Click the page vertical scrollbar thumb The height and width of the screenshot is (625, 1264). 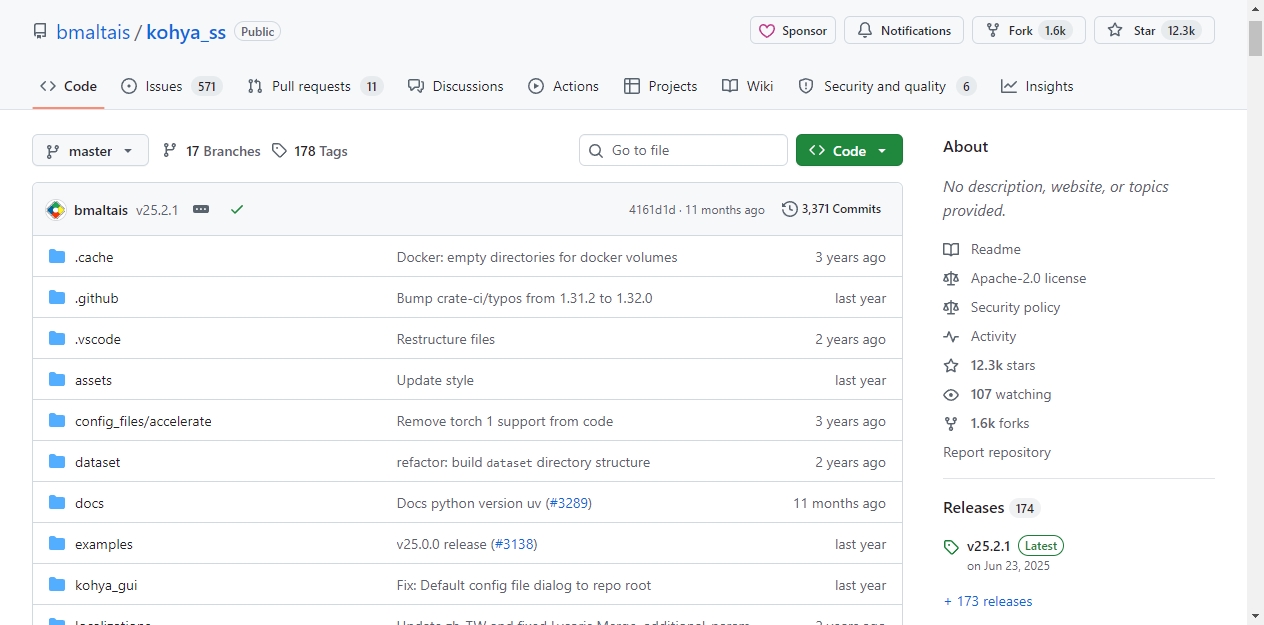[x=1256, y=38]
